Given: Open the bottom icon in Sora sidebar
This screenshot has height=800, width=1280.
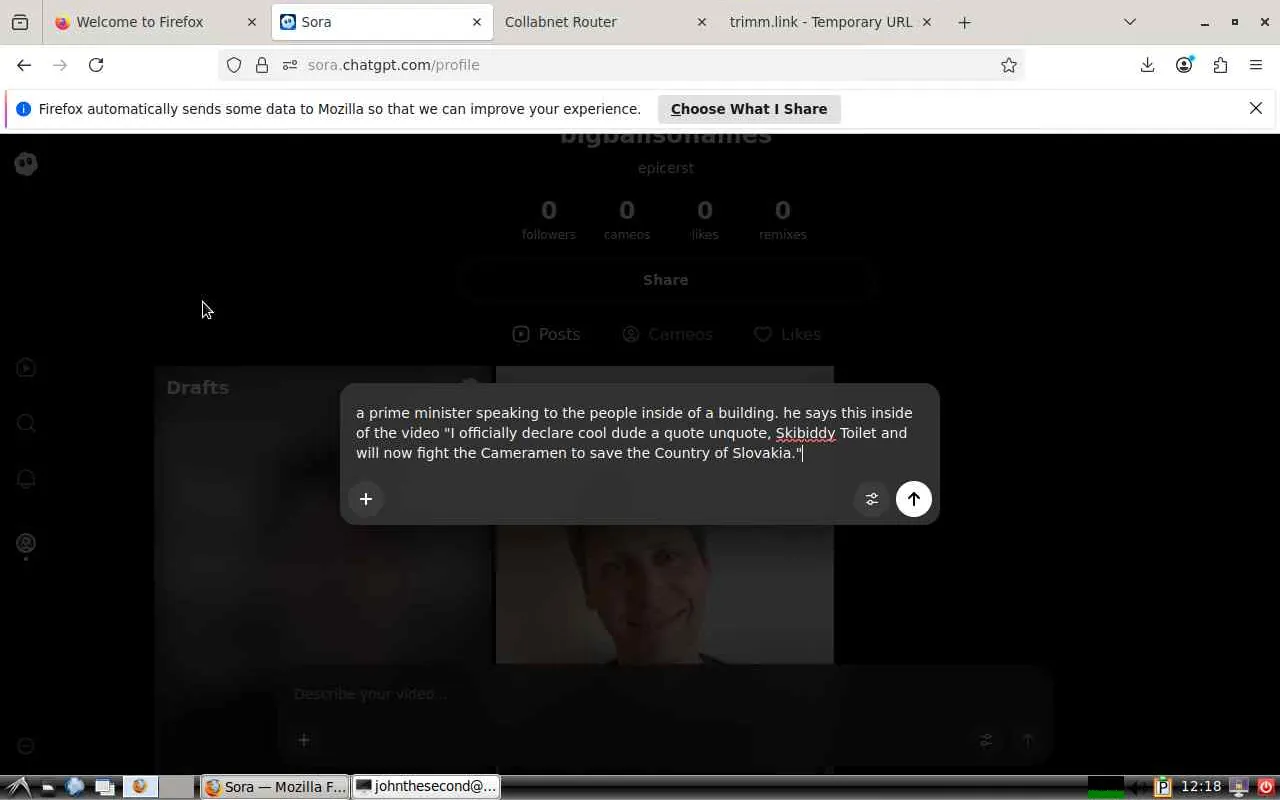Looking at the screenshot, I should click(26, 746).
